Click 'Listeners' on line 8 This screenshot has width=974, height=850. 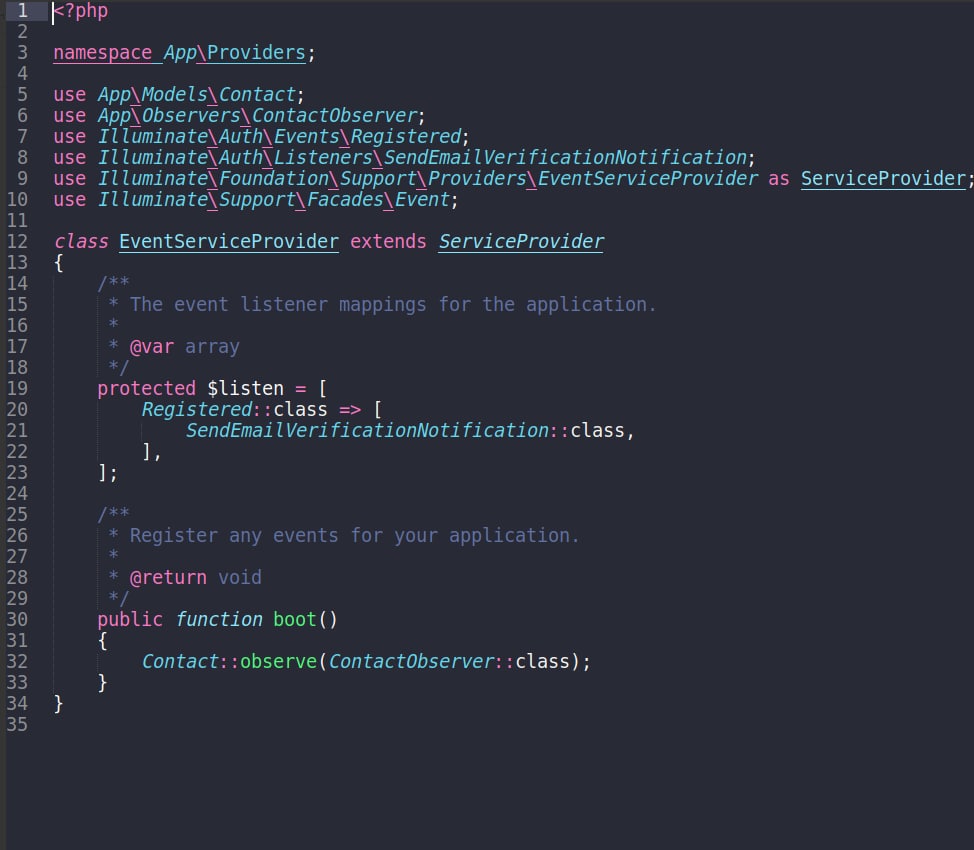323,158
